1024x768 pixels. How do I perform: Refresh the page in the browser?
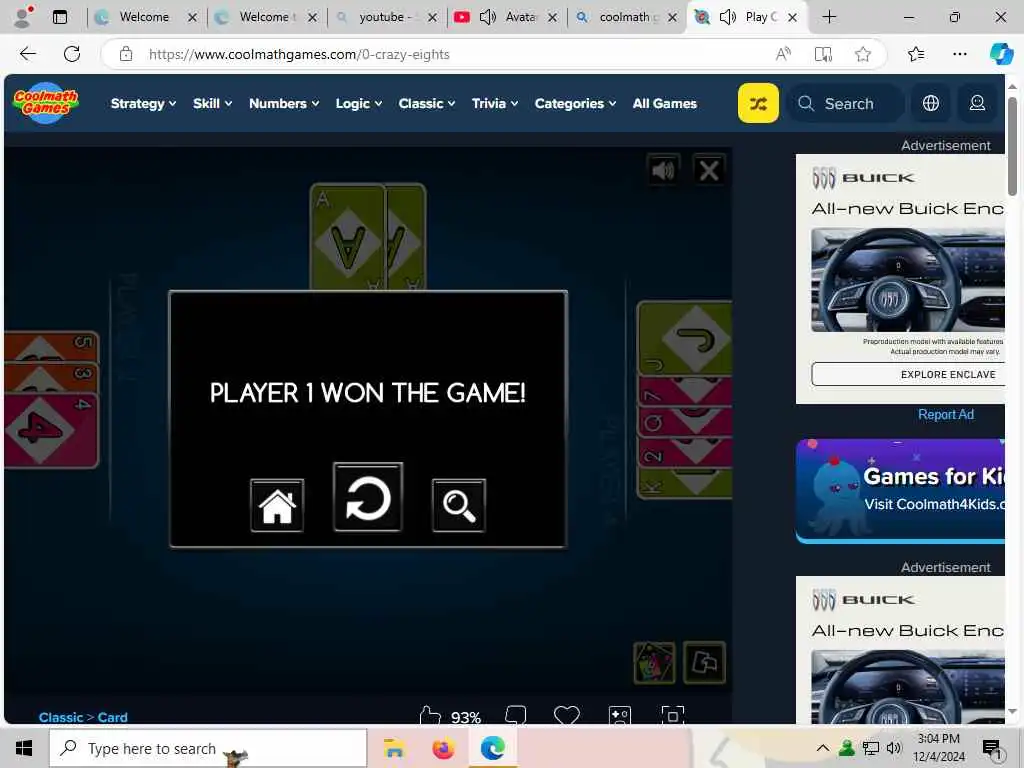pos(72,54)
